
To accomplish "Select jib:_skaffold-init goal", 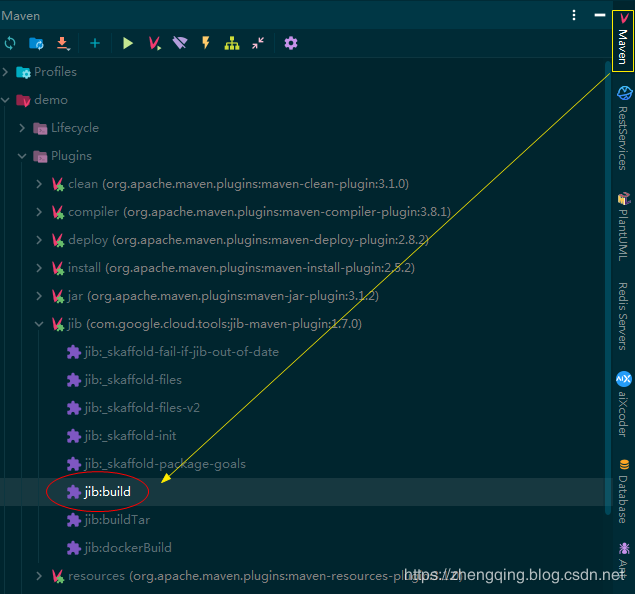I will click(130, 436).
